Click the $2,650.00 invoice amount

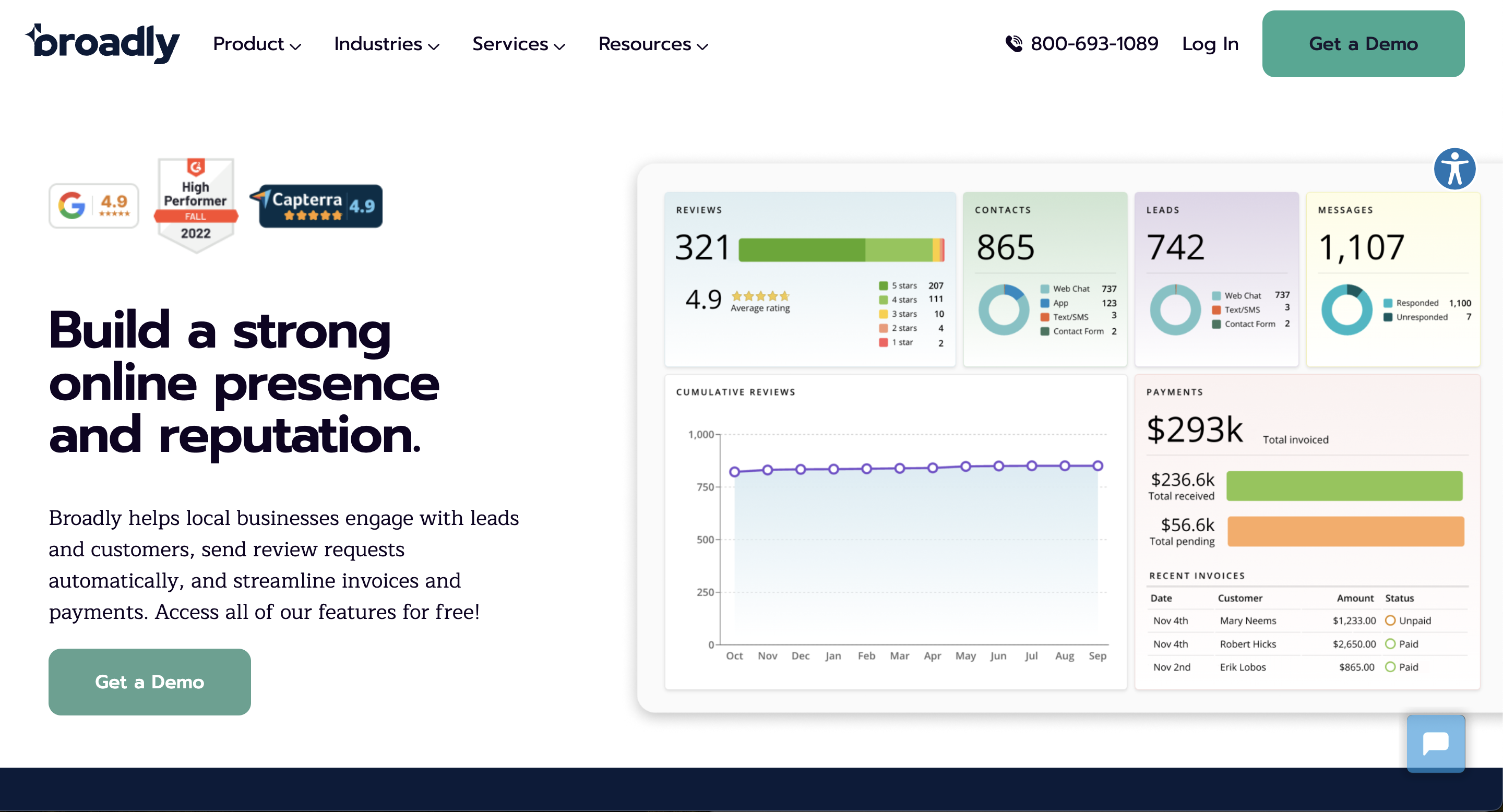pos(1354,644)
